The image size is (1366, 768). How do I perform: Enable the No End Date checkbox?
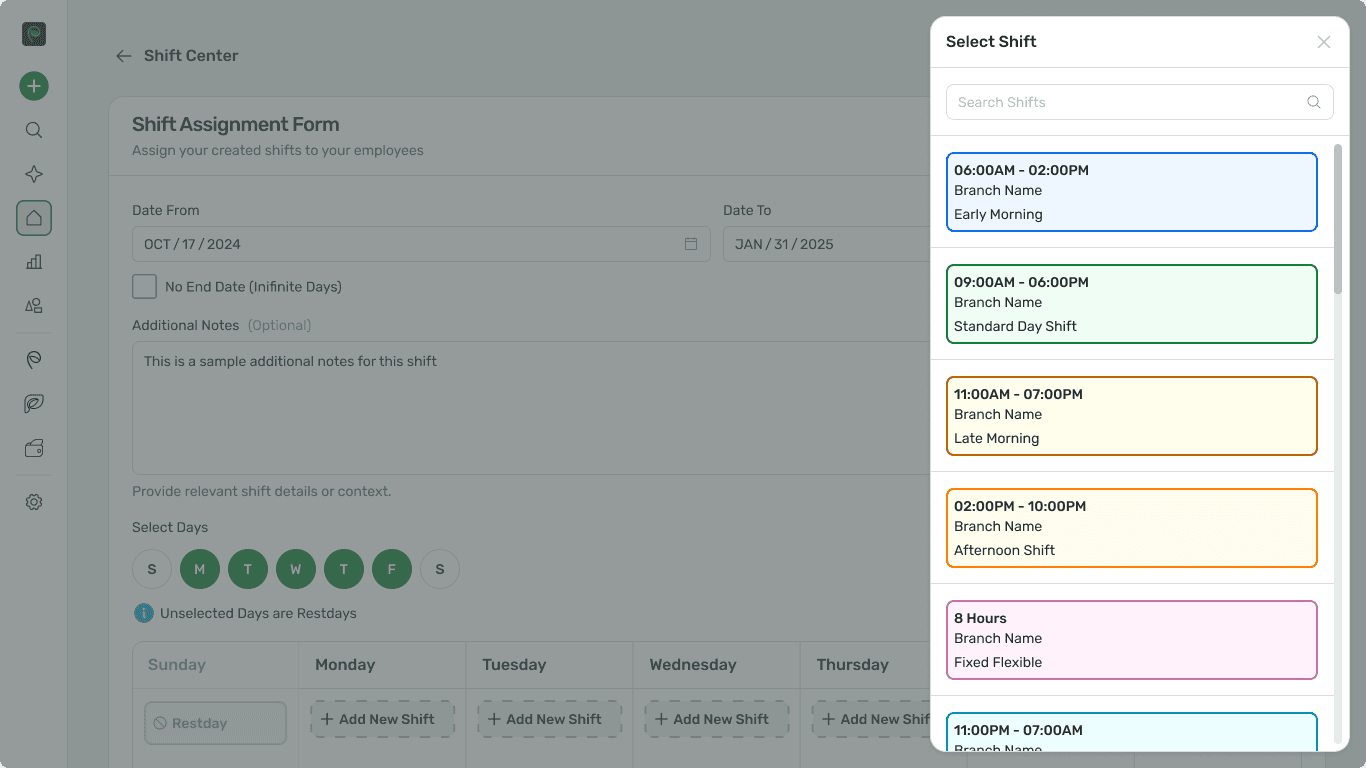click(145, 287)
